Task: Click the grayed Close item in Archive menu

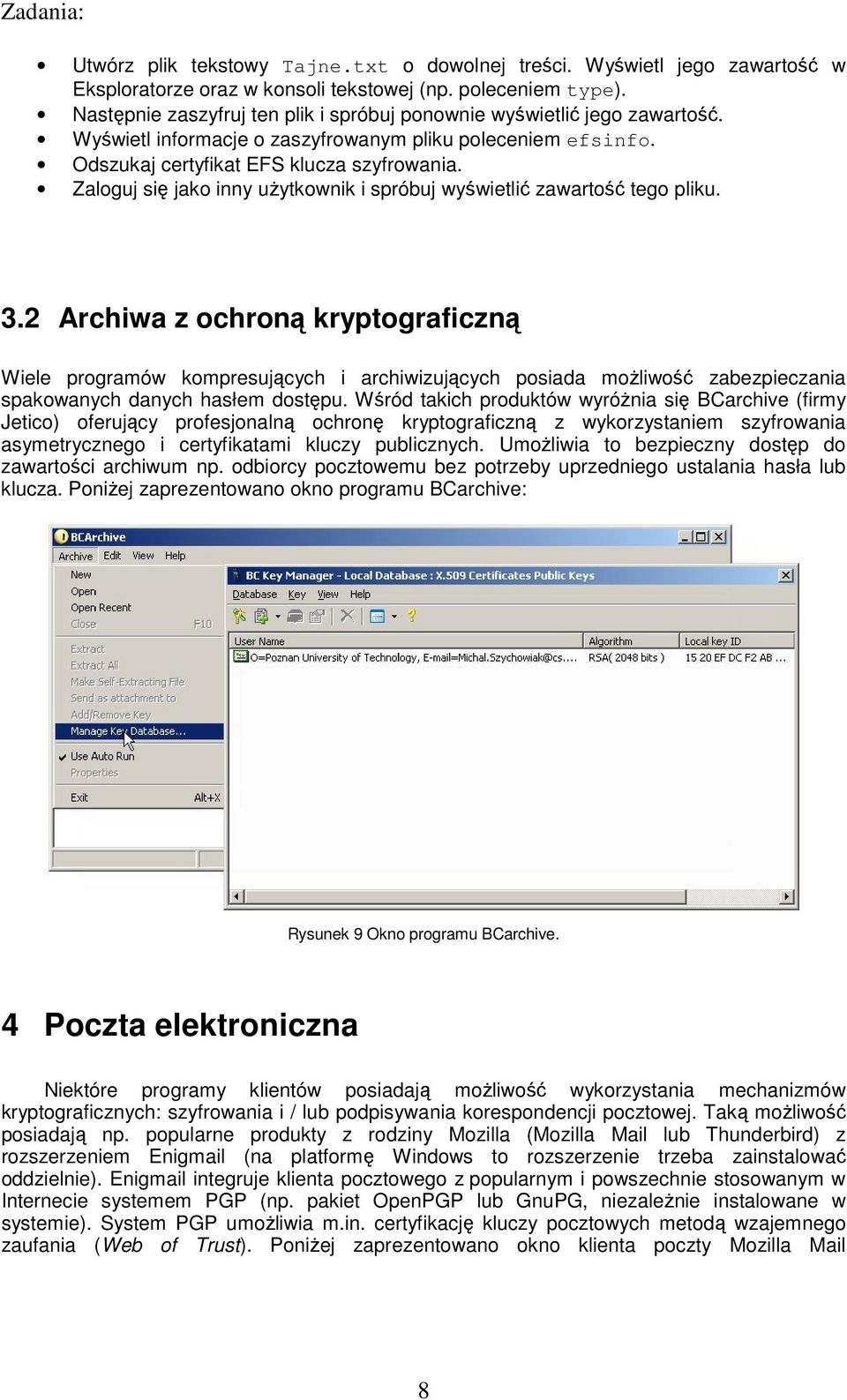Action: click(139, 624)
